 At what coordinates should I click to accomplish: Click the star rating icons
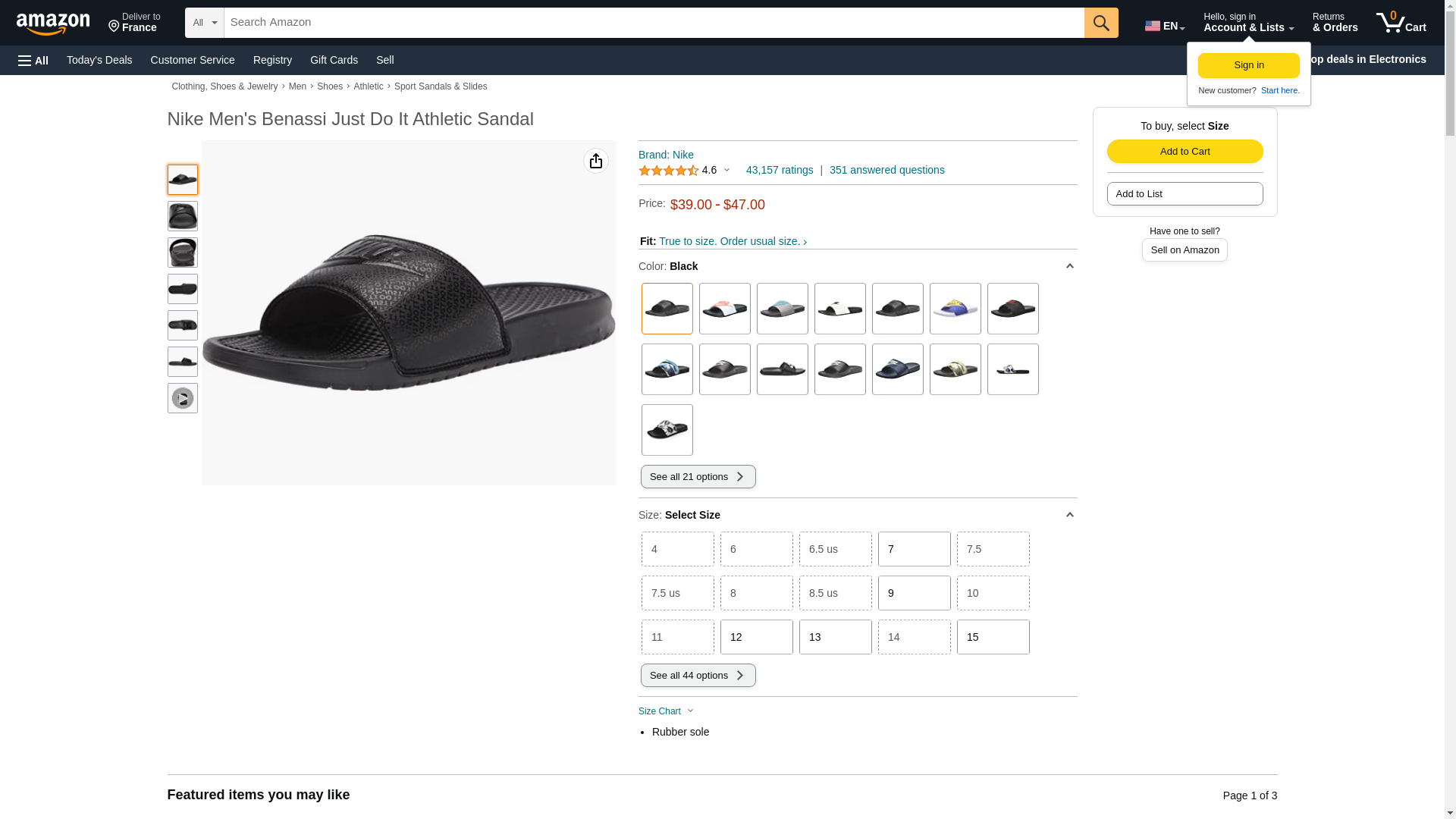668,171
